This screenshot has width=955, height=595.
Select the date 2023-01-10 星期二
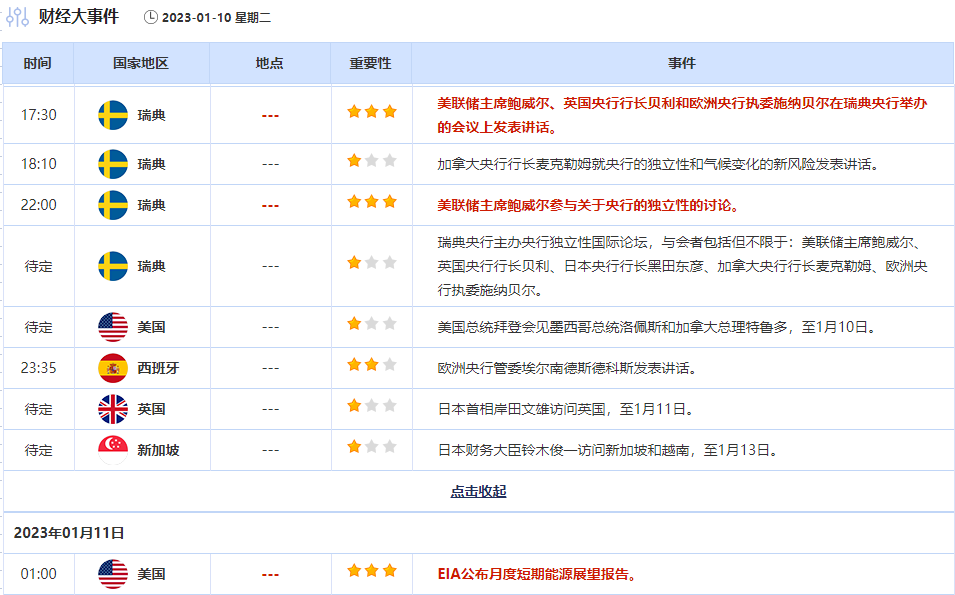tap(216, 18)
